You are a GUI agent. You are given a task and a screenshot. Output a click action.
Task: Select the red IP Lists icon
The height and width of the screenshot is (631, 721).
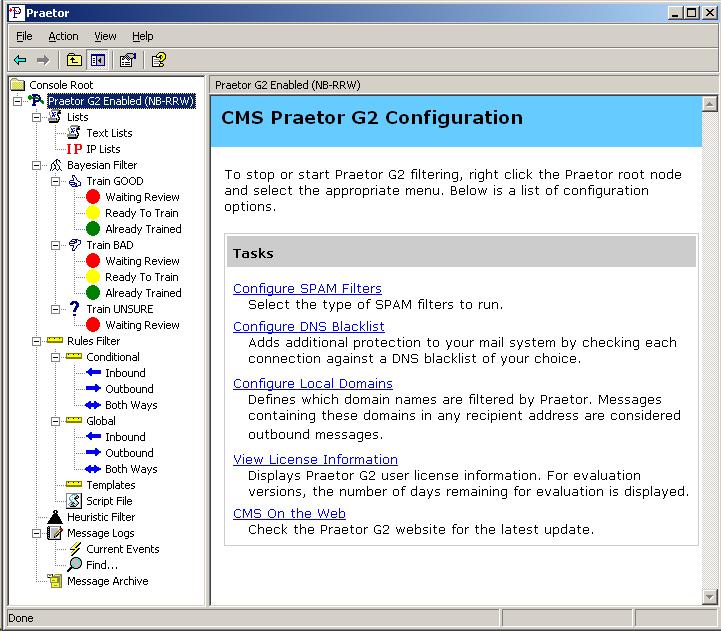point(74,149)
